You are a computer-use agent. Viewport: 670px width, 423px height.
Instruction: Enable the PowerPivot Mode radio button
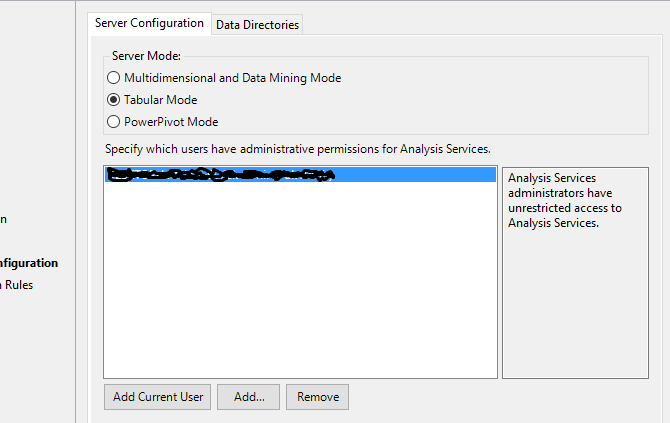113,122
